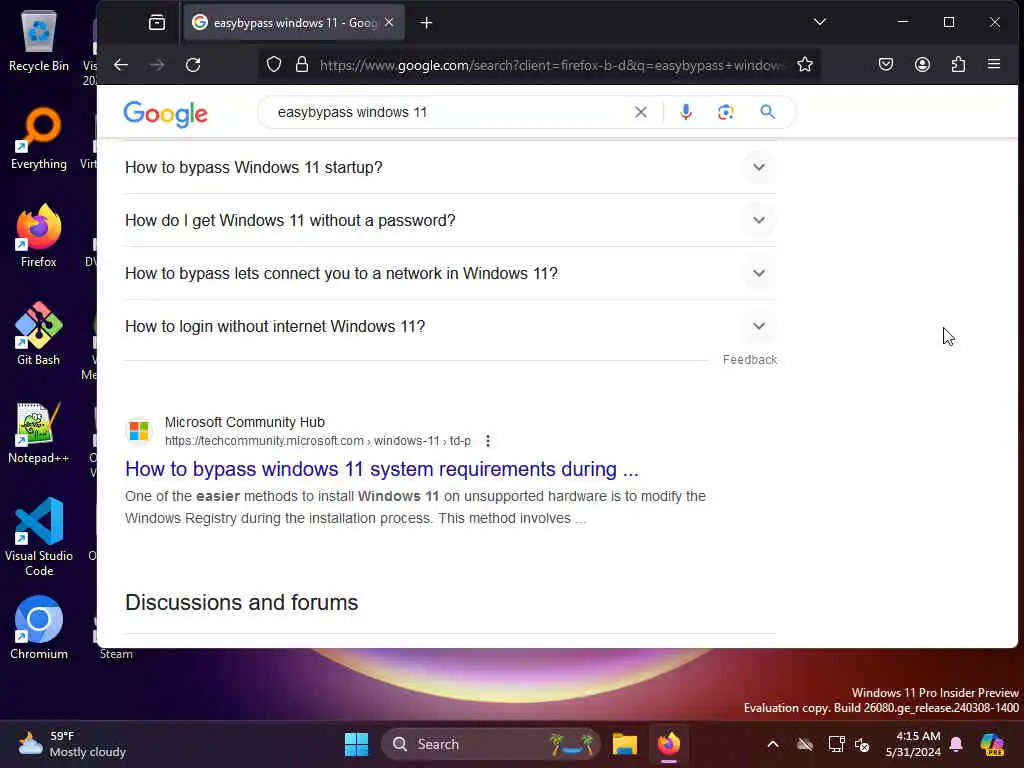This screenshot has height=768, width=1024.
Task: Select the Chromium desktop shortcut
Action: click(x=39, y=628)
